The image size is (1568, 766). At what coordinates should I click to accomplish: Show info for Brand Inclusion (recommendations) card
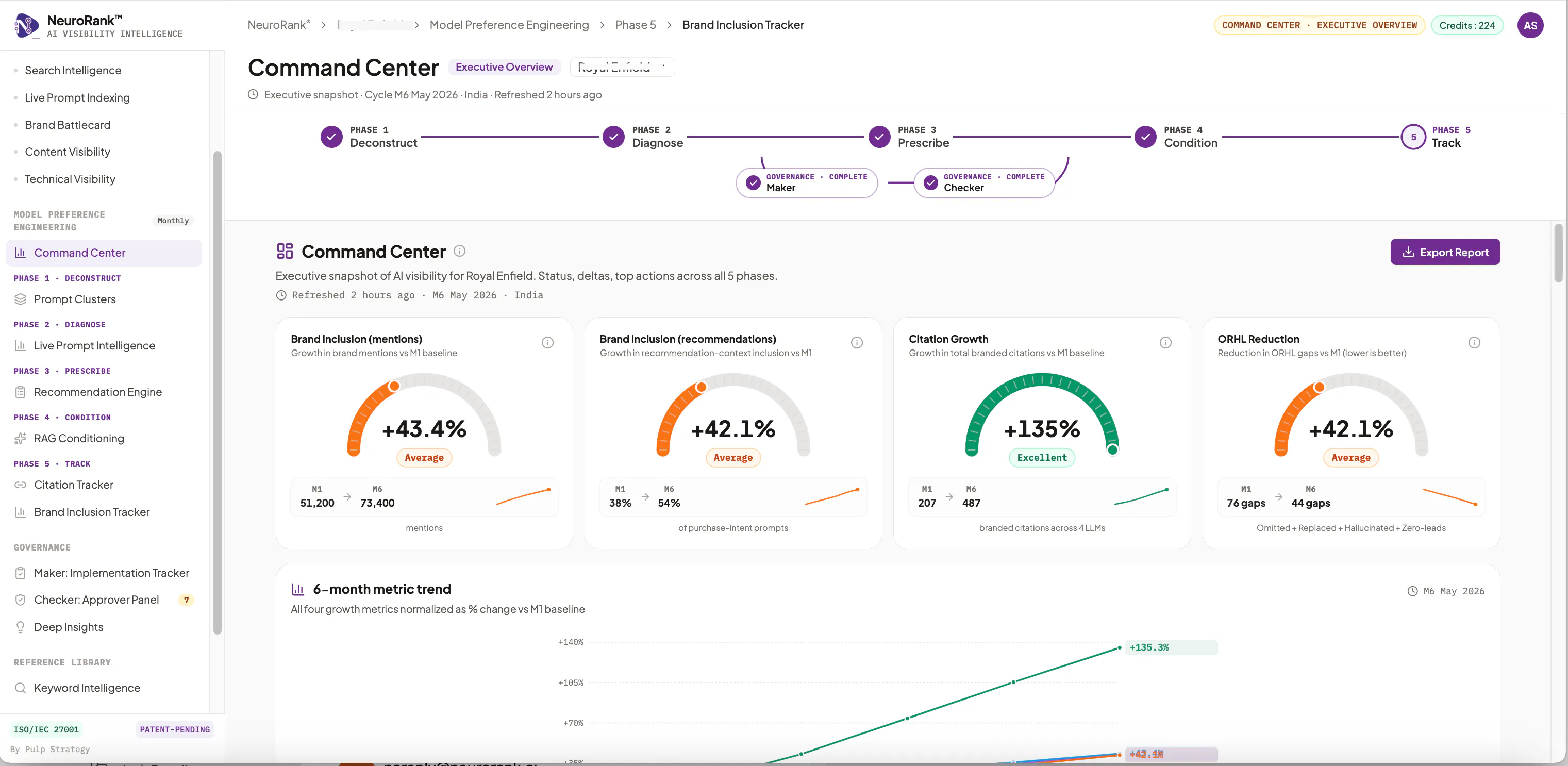[857, 343]
